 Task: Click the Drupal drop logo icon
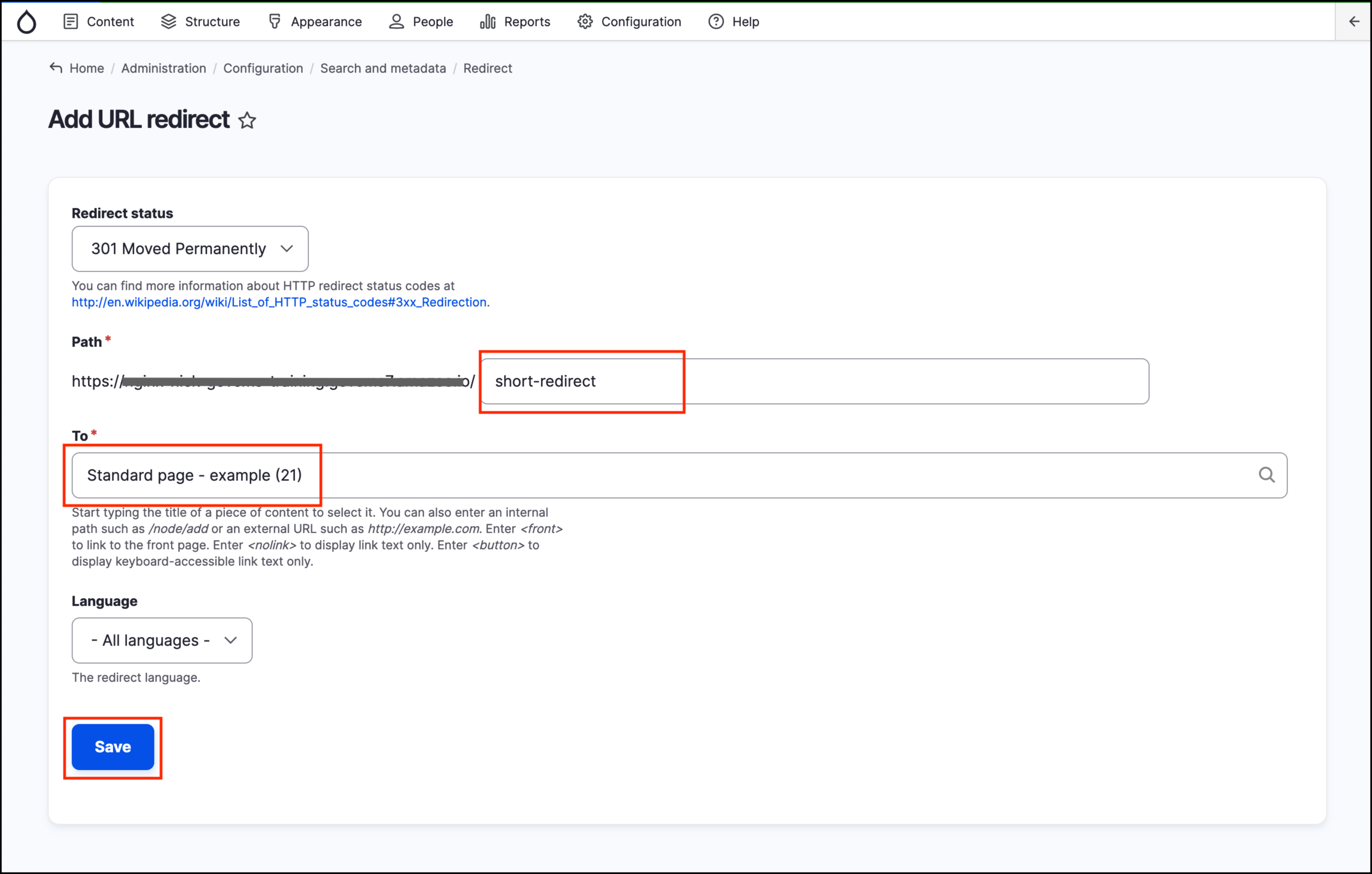tap(26, 22)
